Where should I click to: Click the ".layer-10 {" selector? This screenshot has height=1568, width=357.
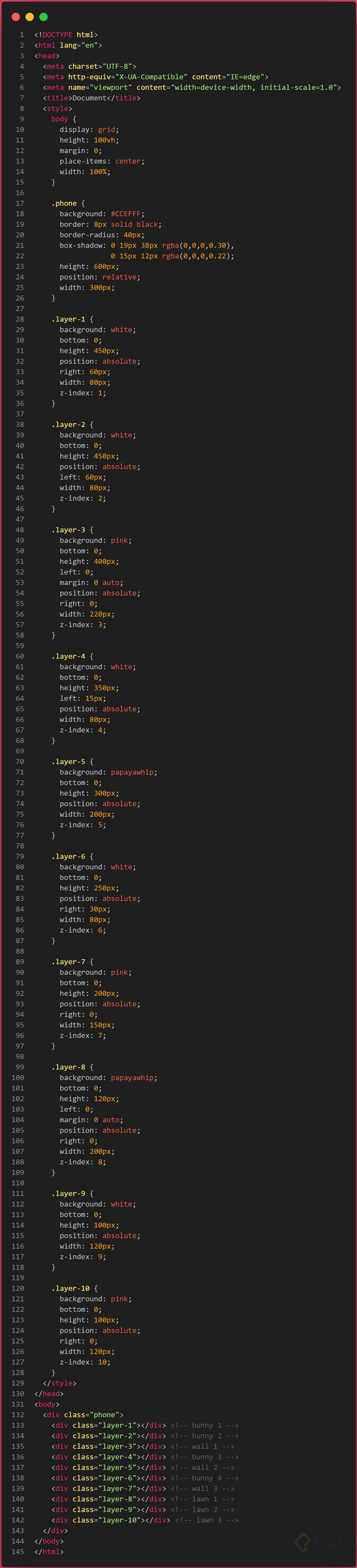75,1289
